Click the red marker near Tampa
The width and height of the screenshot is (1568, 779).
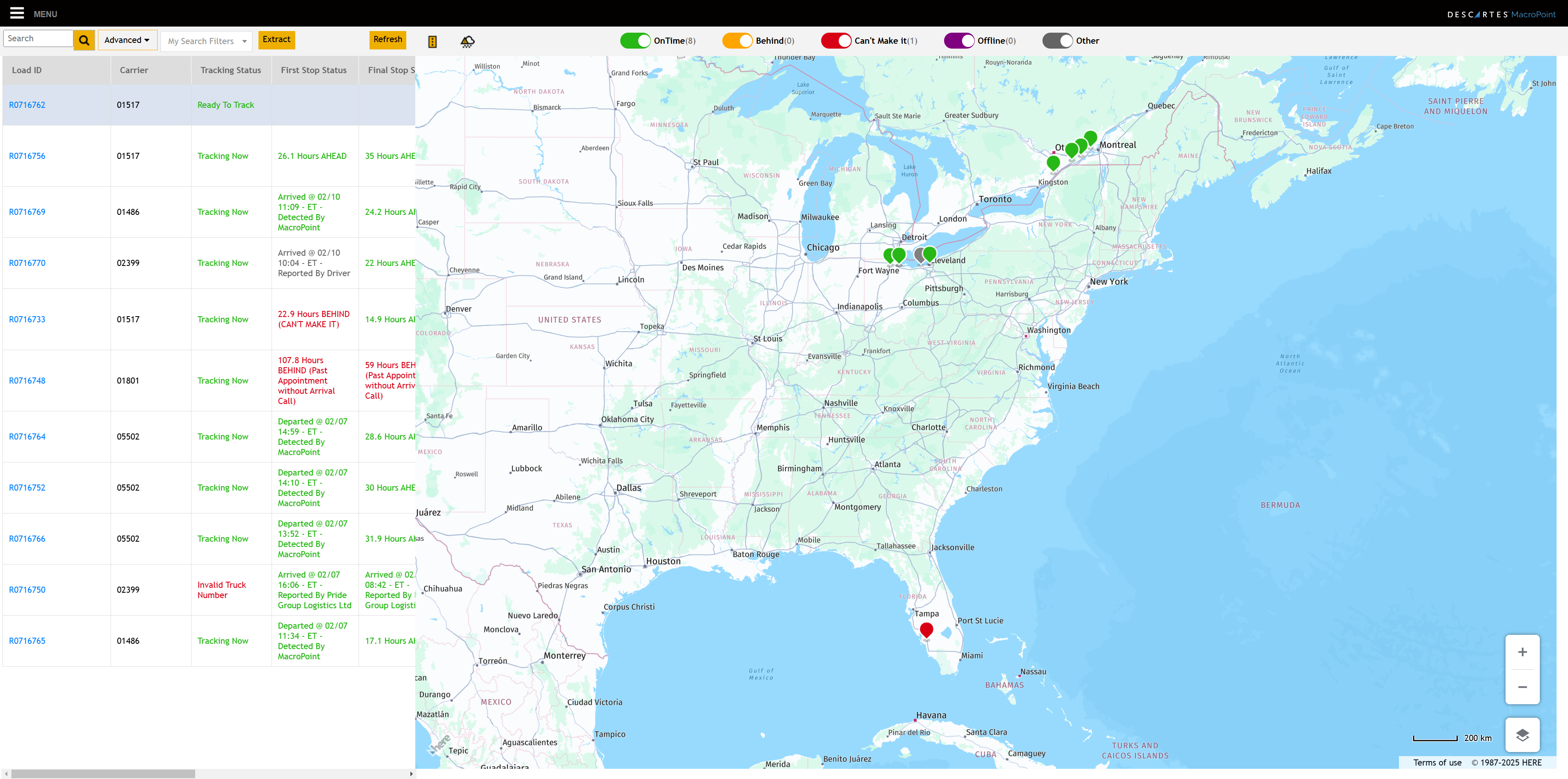[x=926, y=629]
